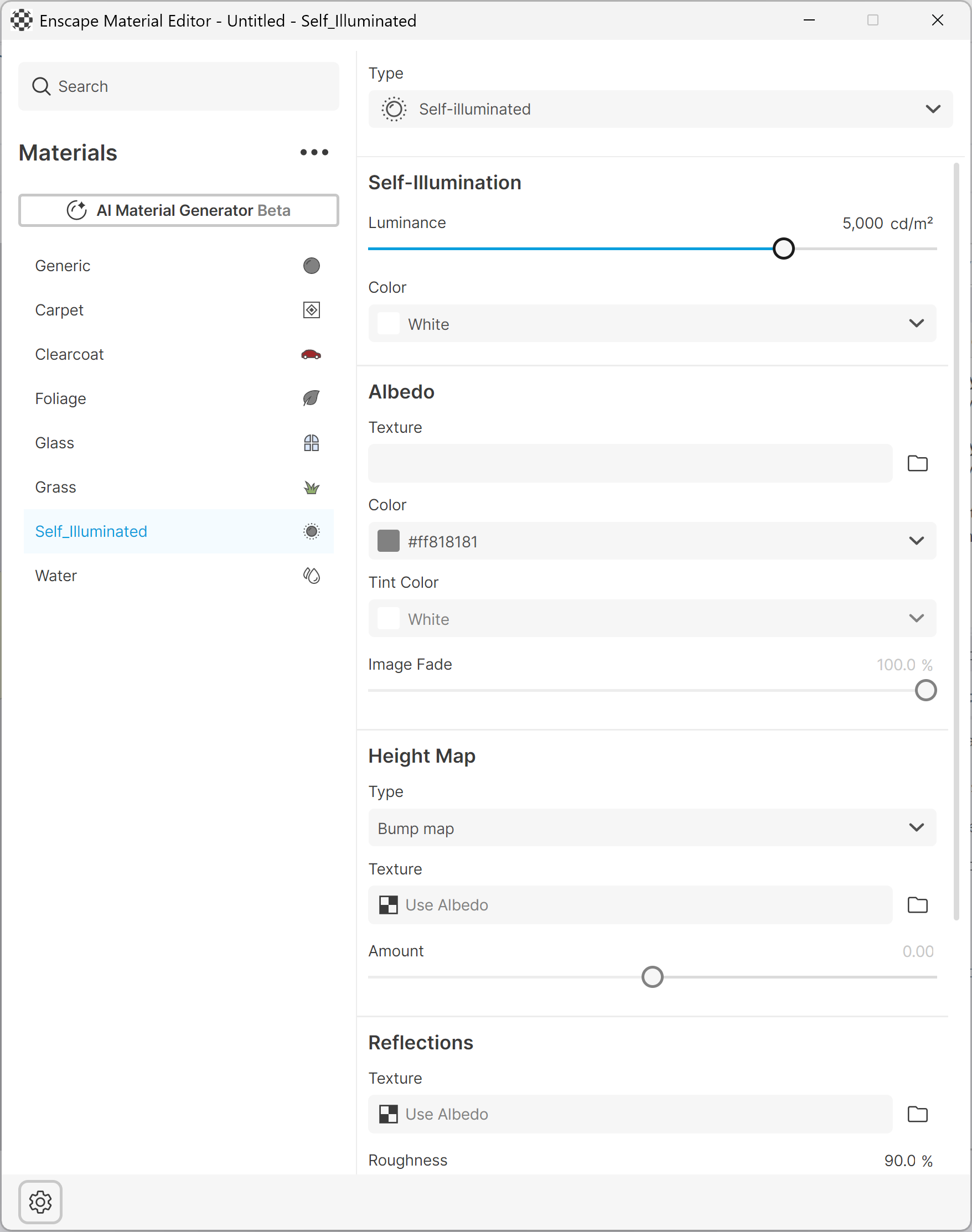Select the Self_Illuminated material

click(179, 531)
